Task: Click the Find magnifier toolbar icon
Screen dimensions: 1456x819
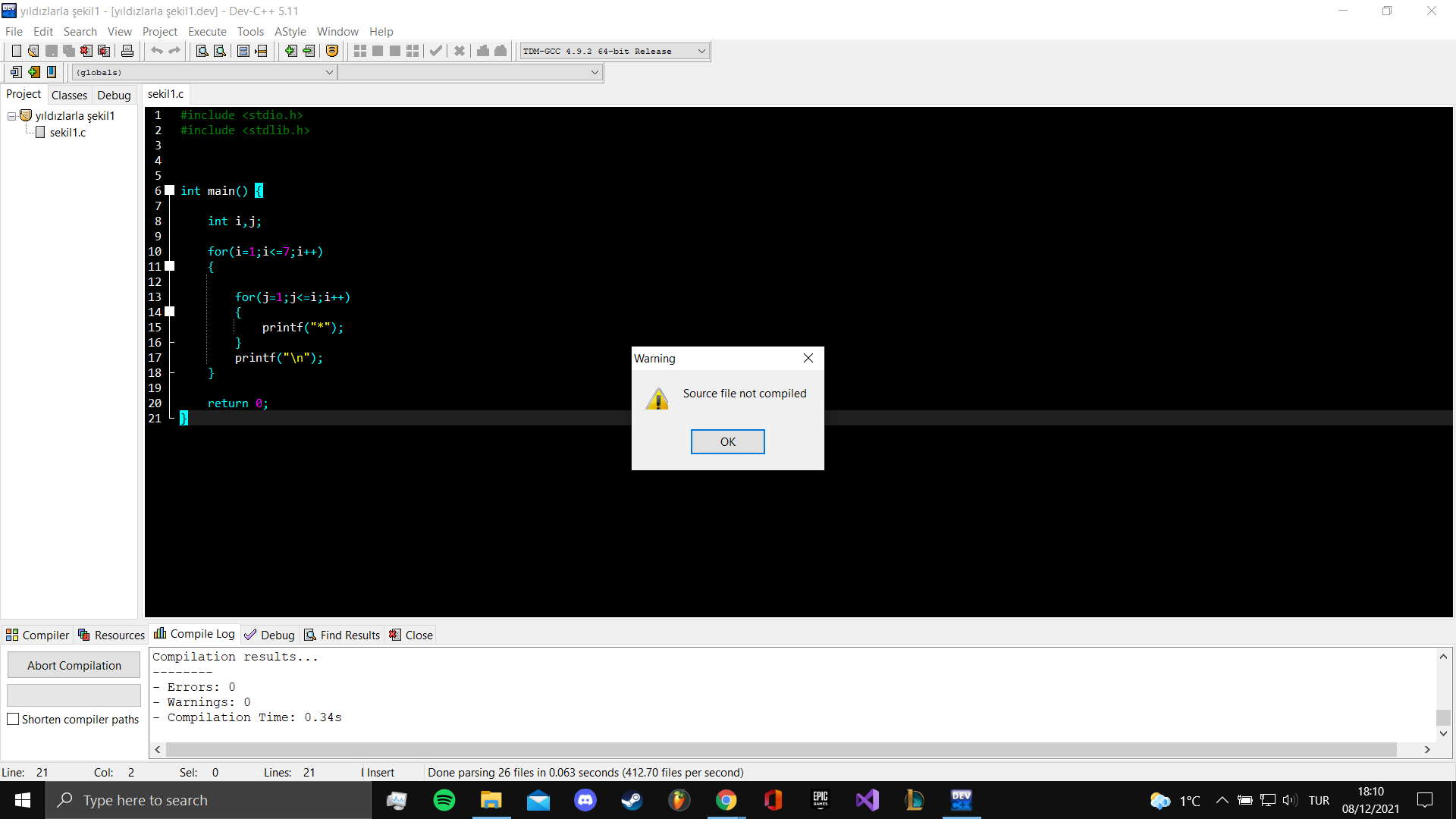Action: pyautogui.click(x=202, y=51)
